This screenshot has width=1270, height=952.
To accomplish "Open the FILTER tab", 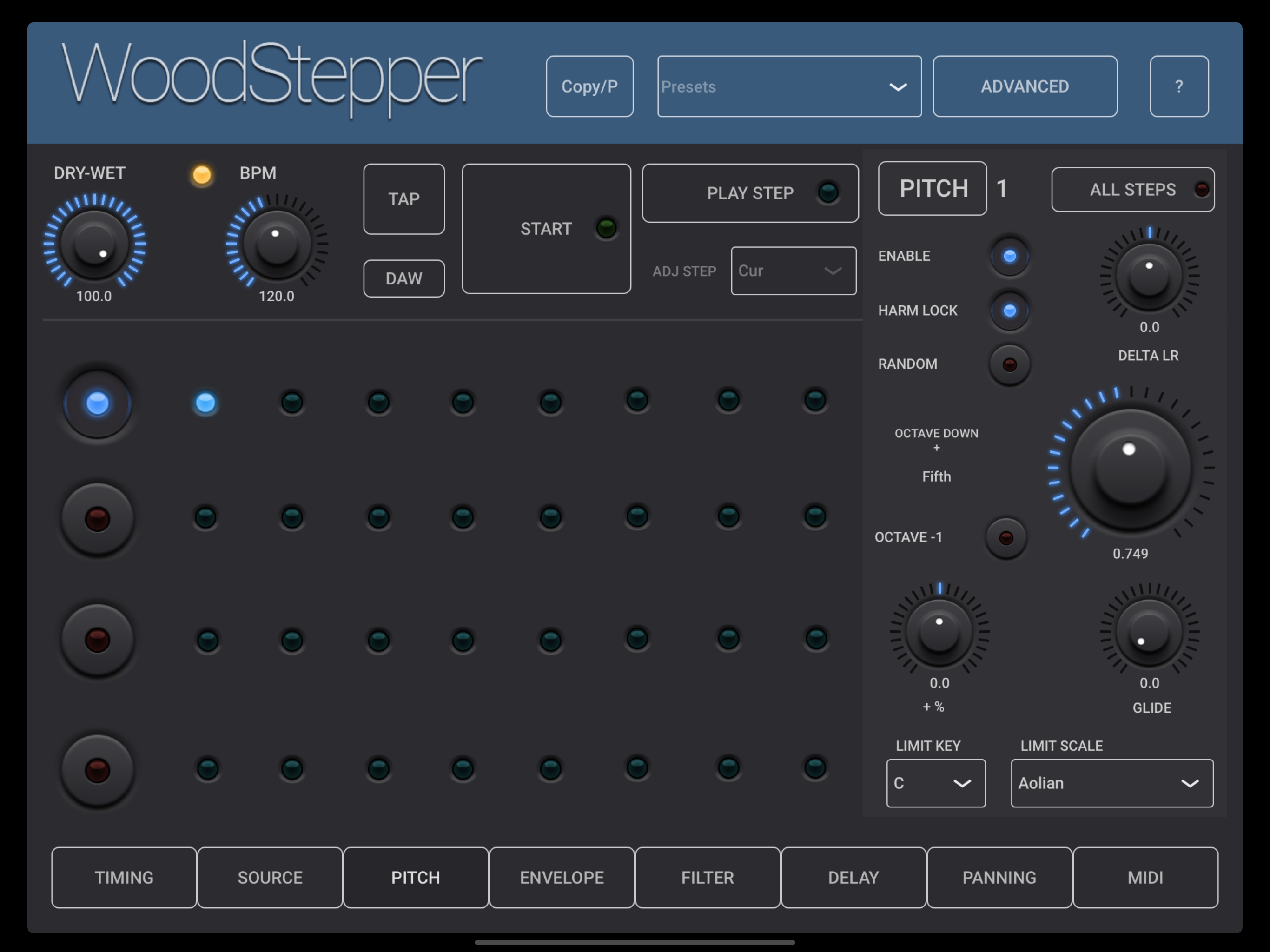I will [708, 877].
